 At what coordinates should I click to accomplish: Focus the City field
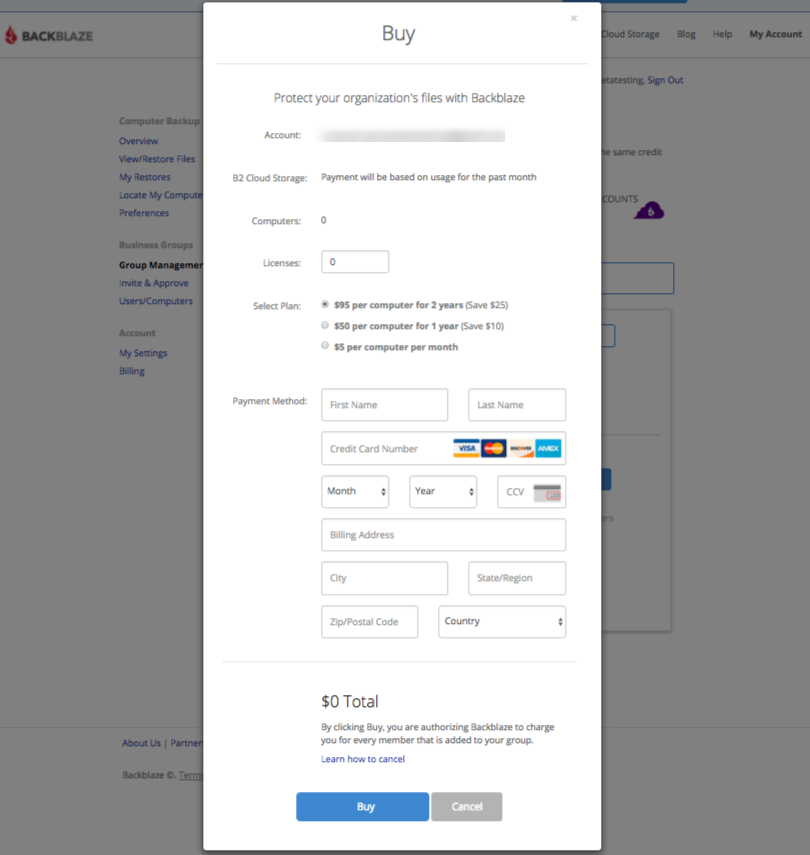click(x=385, y=578)
